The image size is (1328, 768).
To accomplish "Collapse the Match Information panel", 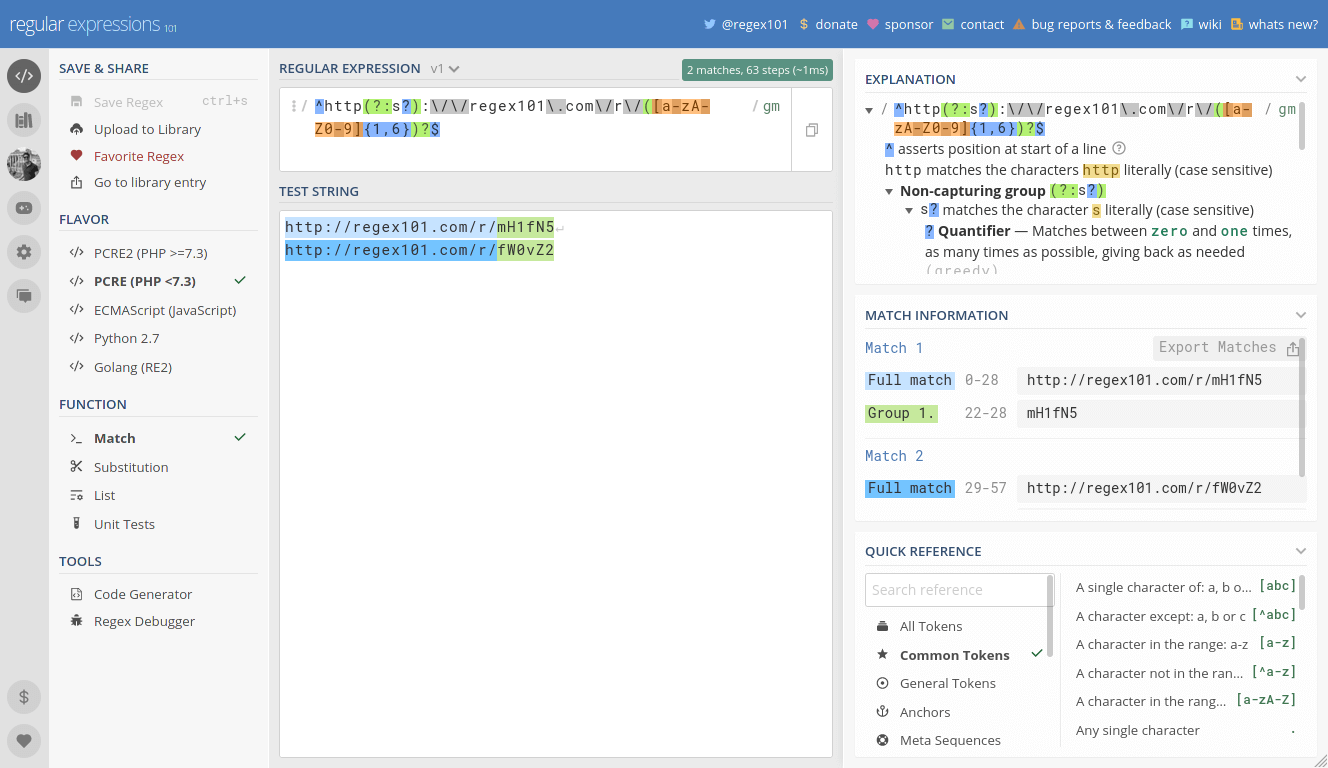I will [x=1300, y=315].
